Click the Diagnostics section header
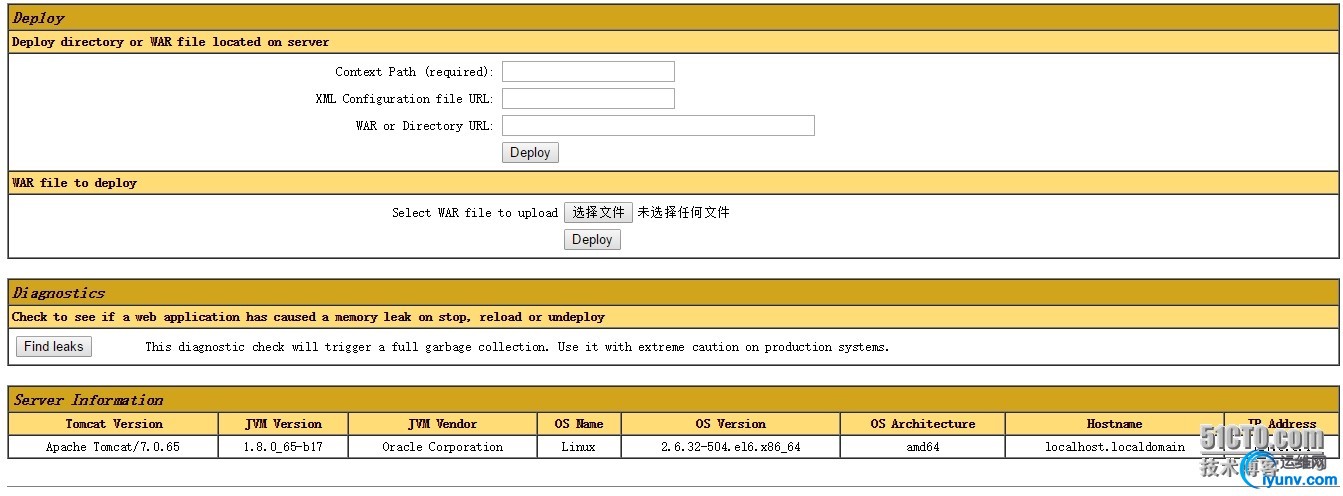Viewport: 1343px width, 496px height. 672,293
